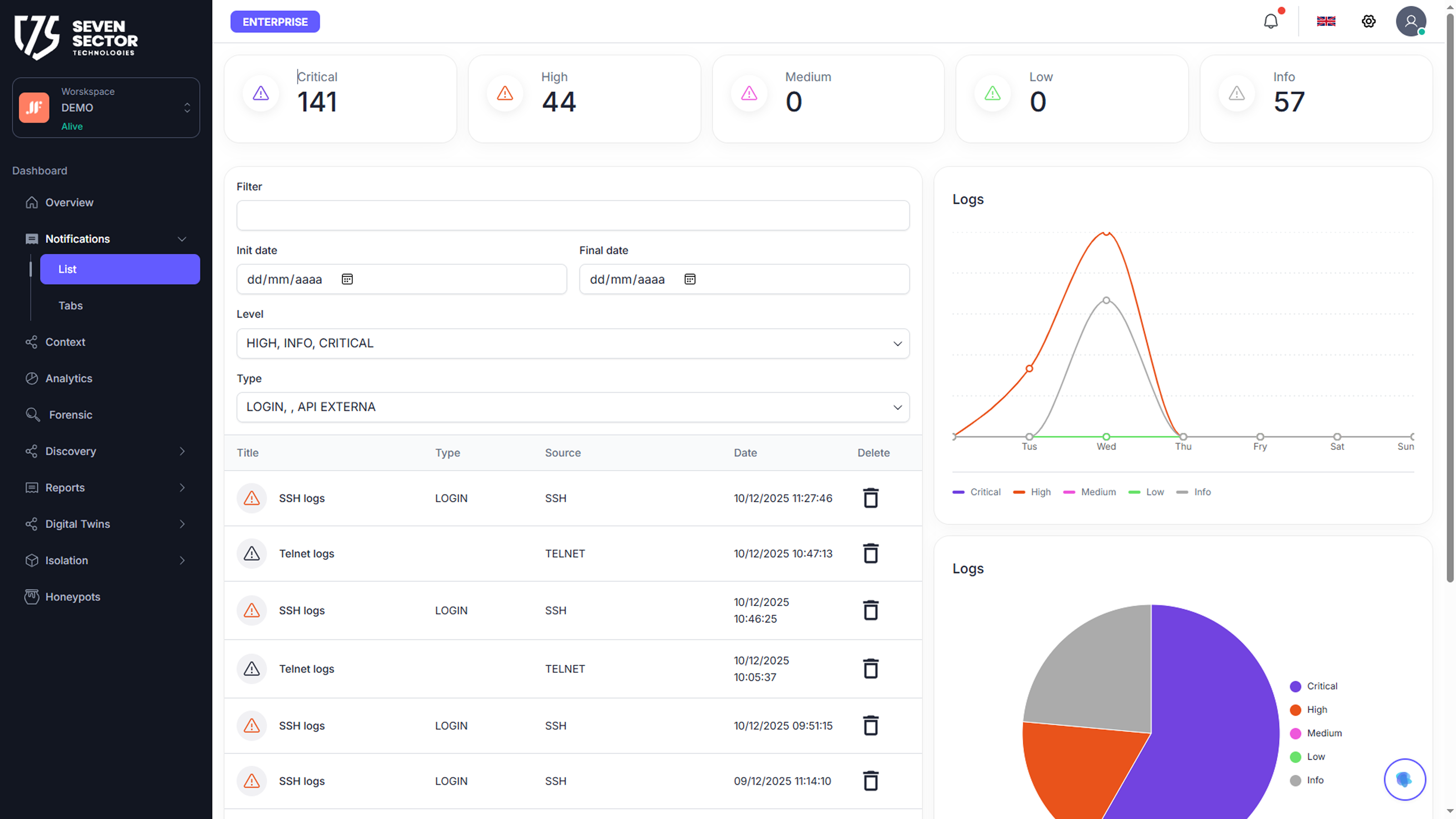Delete the Telnet logs 10:47:13 entry
The width and height of the screenshot is (1456, 819).
point(870,553)
